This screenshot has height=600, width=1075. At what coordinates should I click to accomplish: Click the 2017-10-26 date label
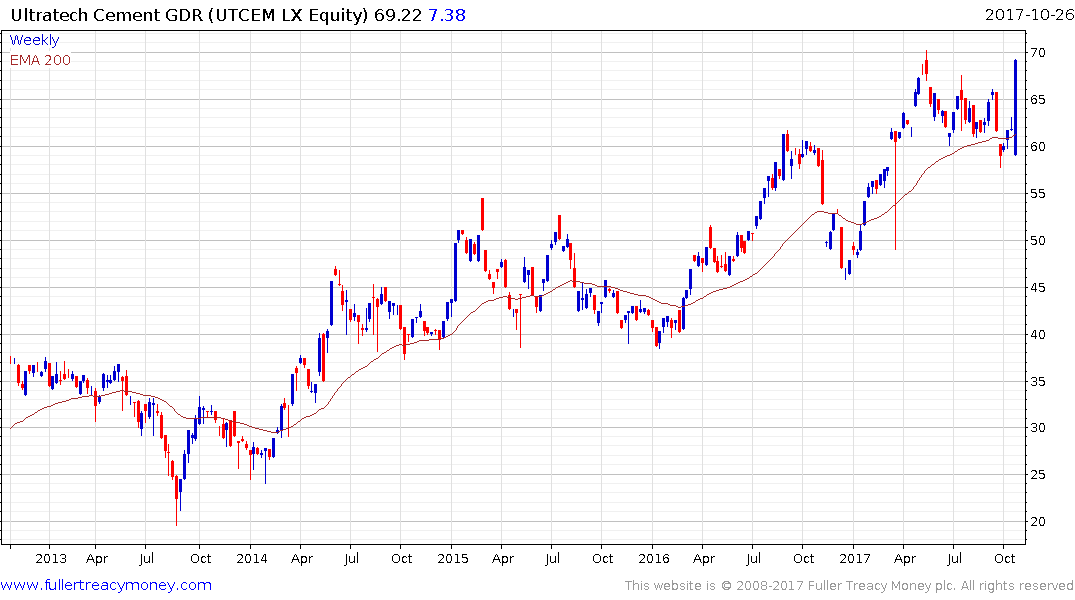[x=1028, y=15]
